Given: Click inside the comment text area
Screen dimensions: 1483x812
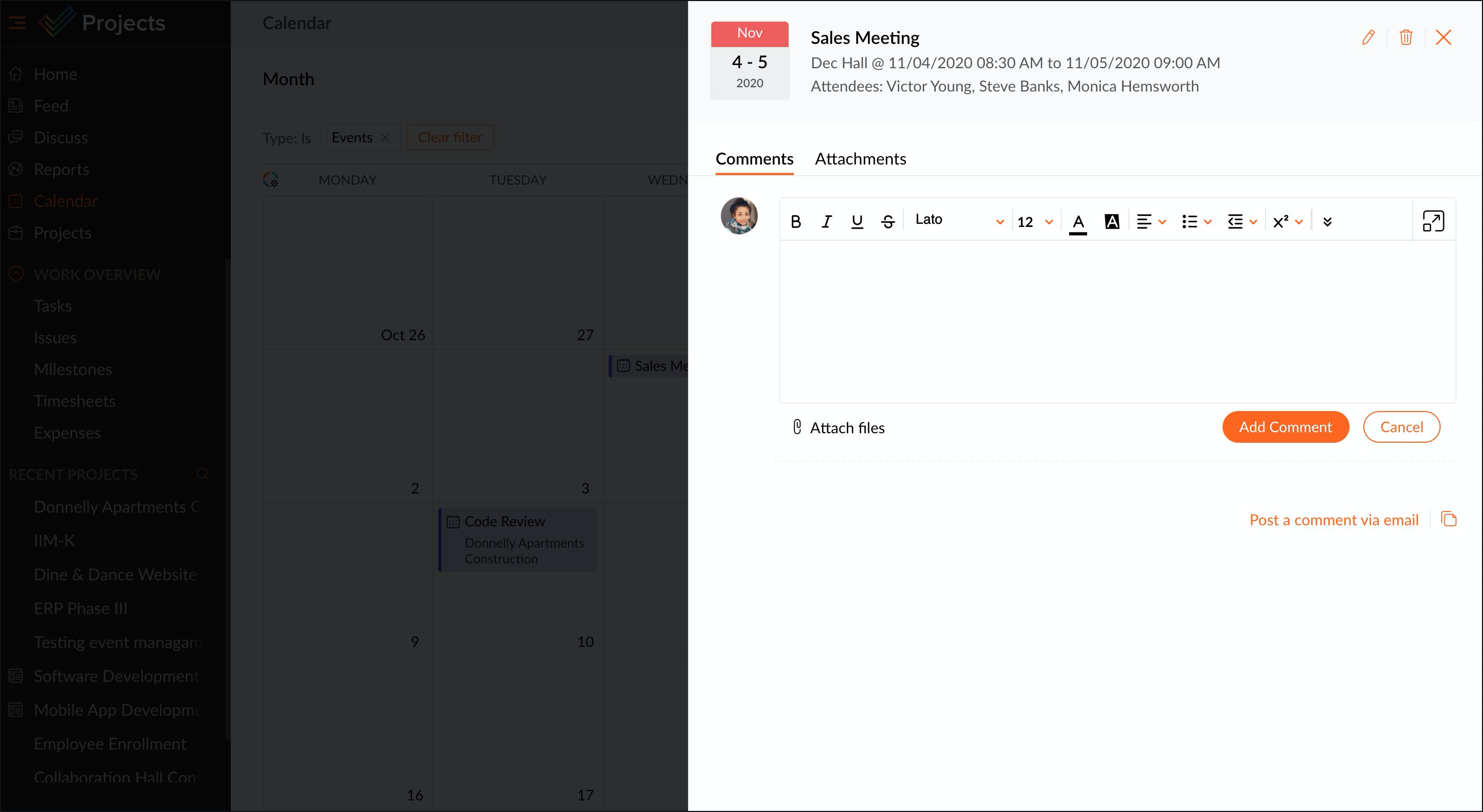Looking at the screenshot, I should pos(1117,321).
